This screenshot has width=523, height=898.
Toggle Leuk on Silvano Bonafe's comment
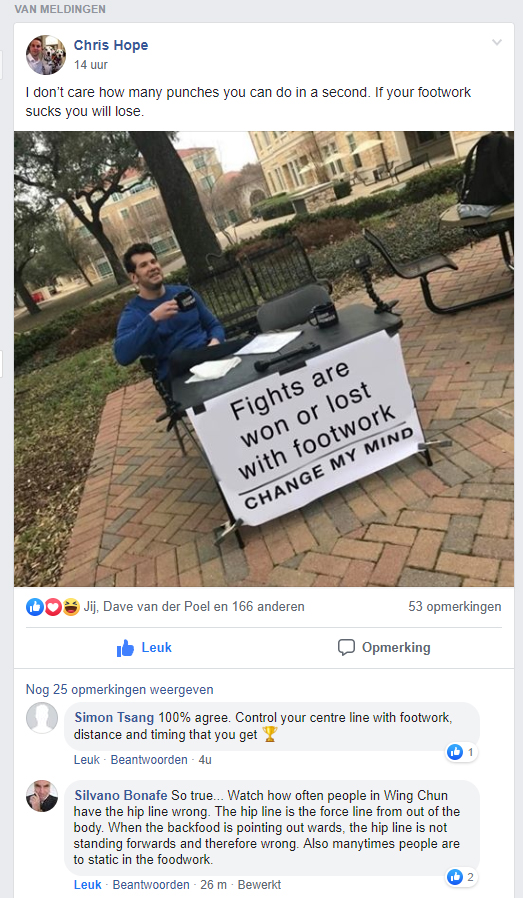(88, 885)
